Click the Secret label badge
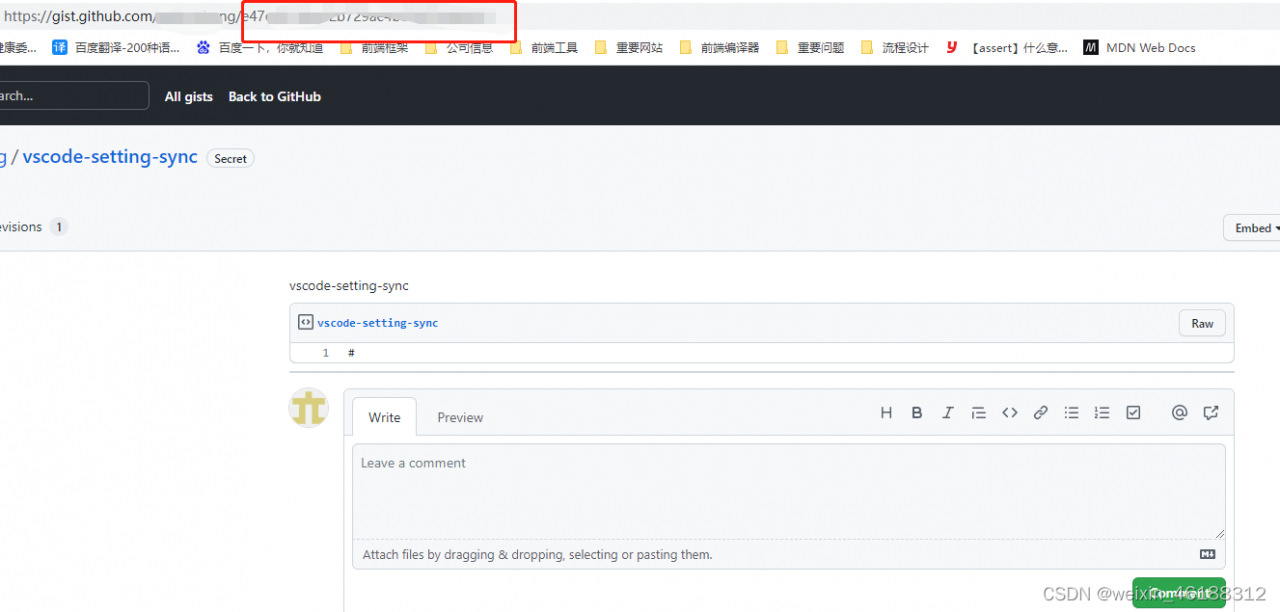The height and width of the screenshot is (612, 1280). point(230,158)
